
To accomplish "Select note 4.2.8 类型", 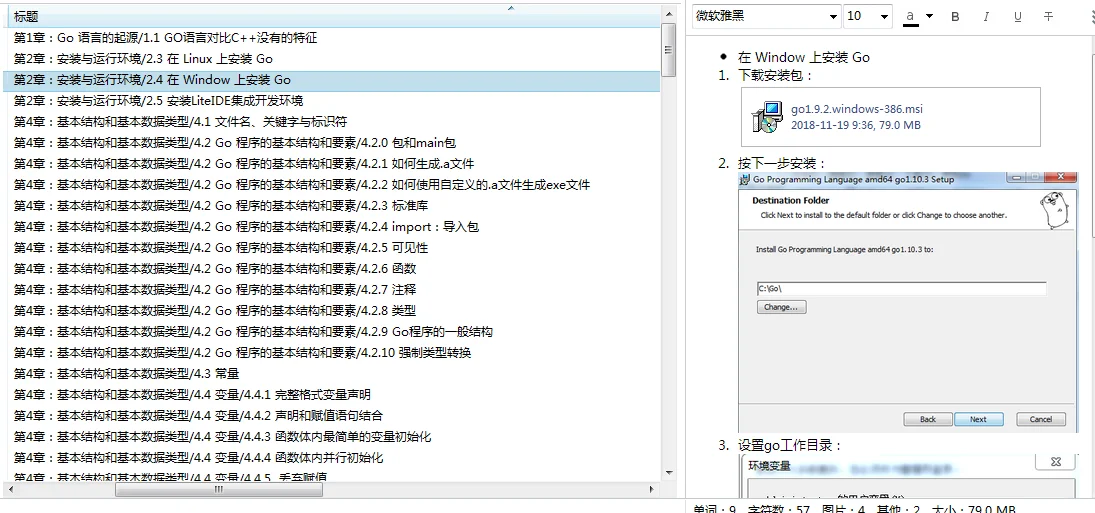I will click(x=333, y=311).
